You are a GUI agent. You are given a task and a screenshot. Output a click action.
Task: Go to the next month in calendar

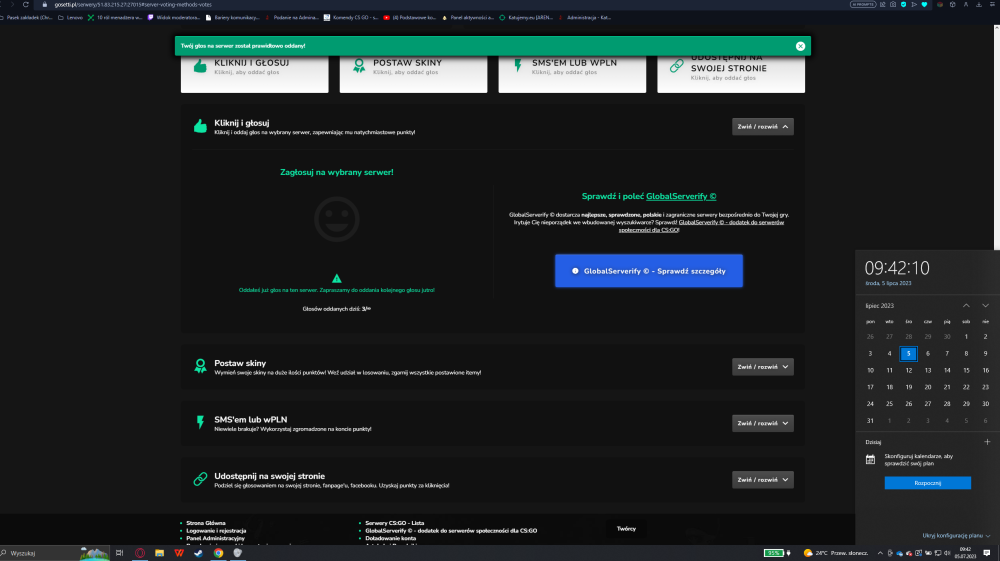[985, 306]
